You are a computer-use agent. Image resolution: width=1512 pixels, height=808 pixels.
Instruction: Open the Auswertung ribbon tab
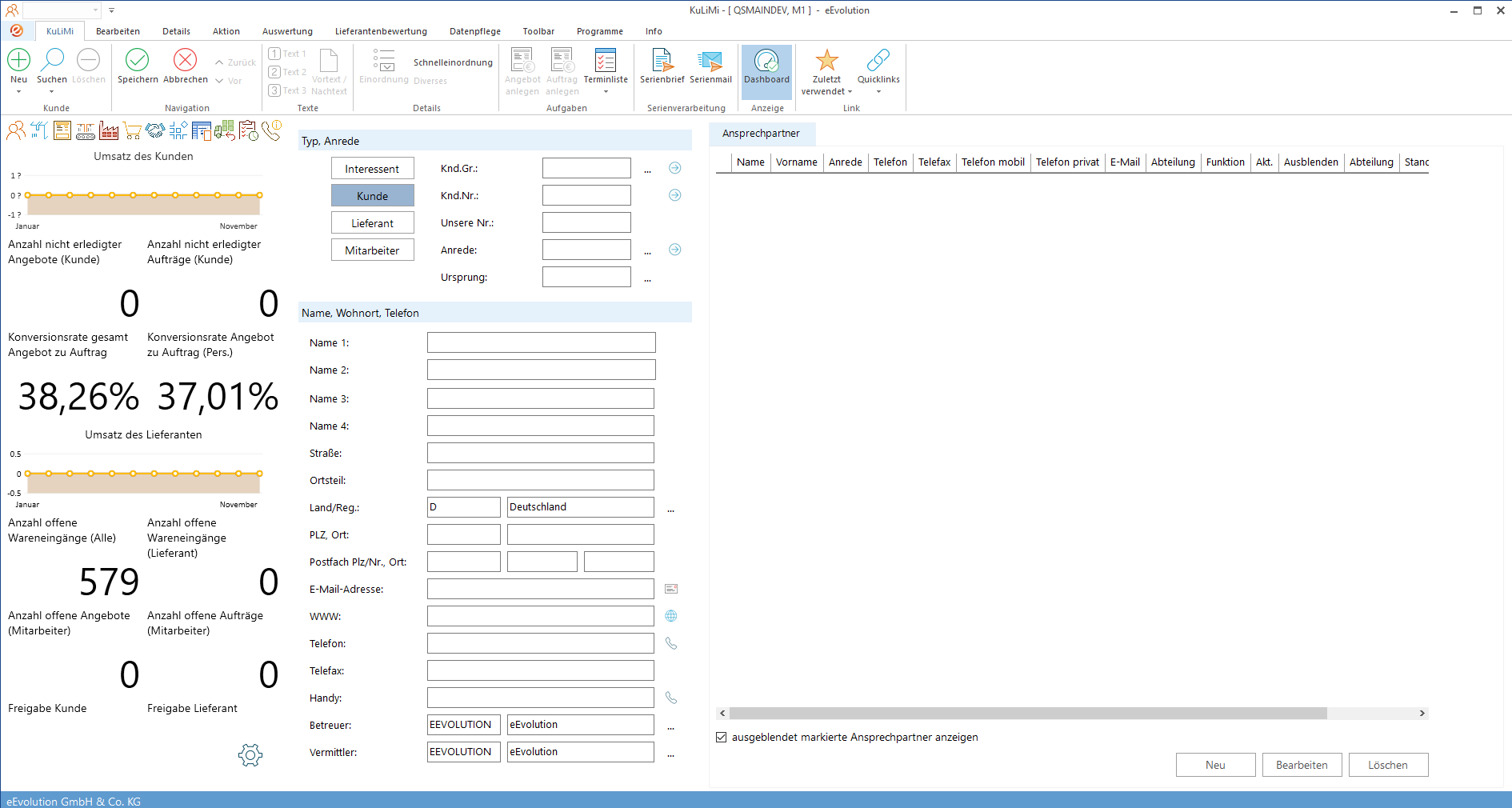coord(287,31)
